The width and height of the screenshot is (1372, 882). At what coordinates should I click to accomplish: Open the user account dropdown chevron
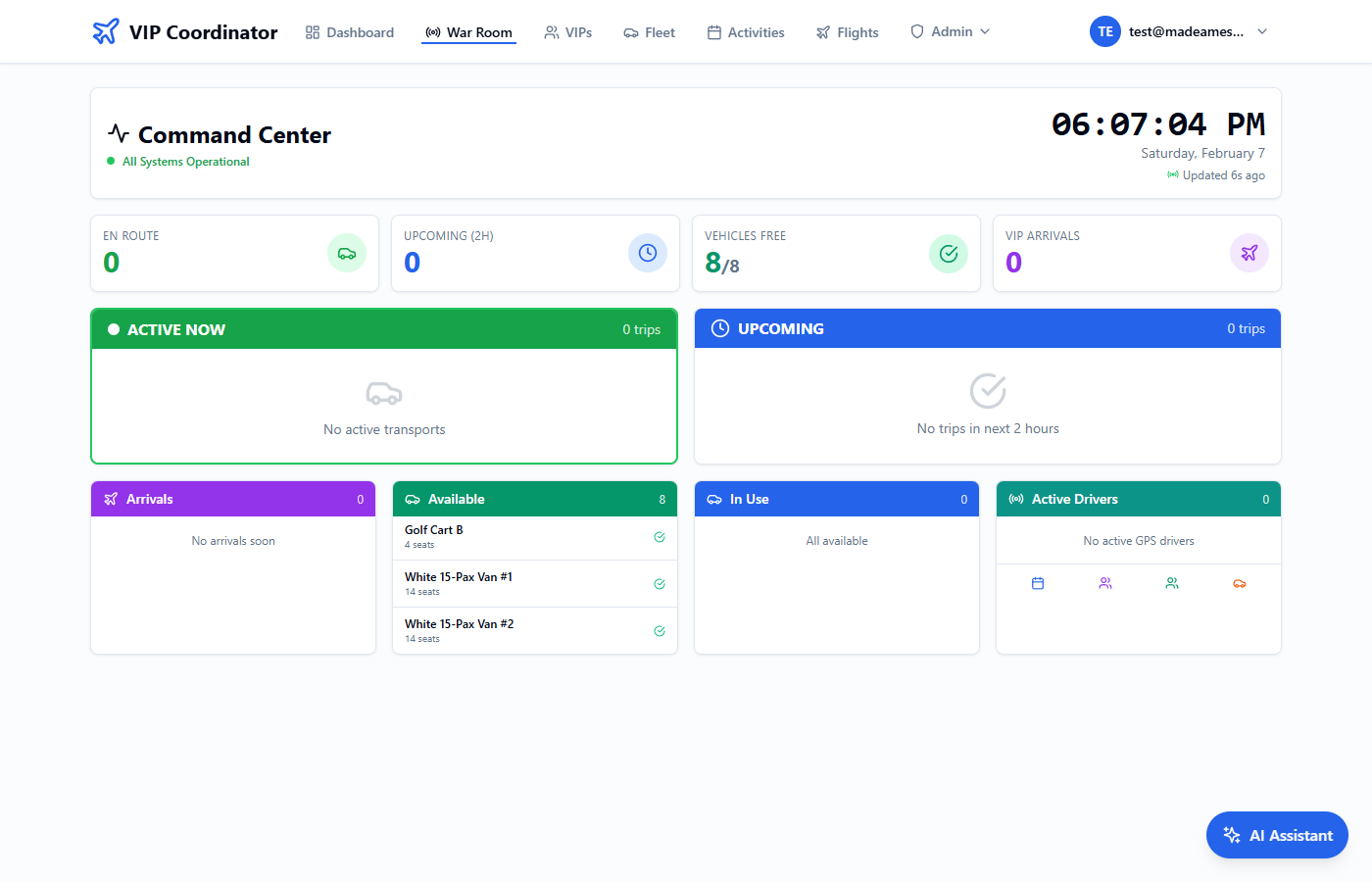1262,31
